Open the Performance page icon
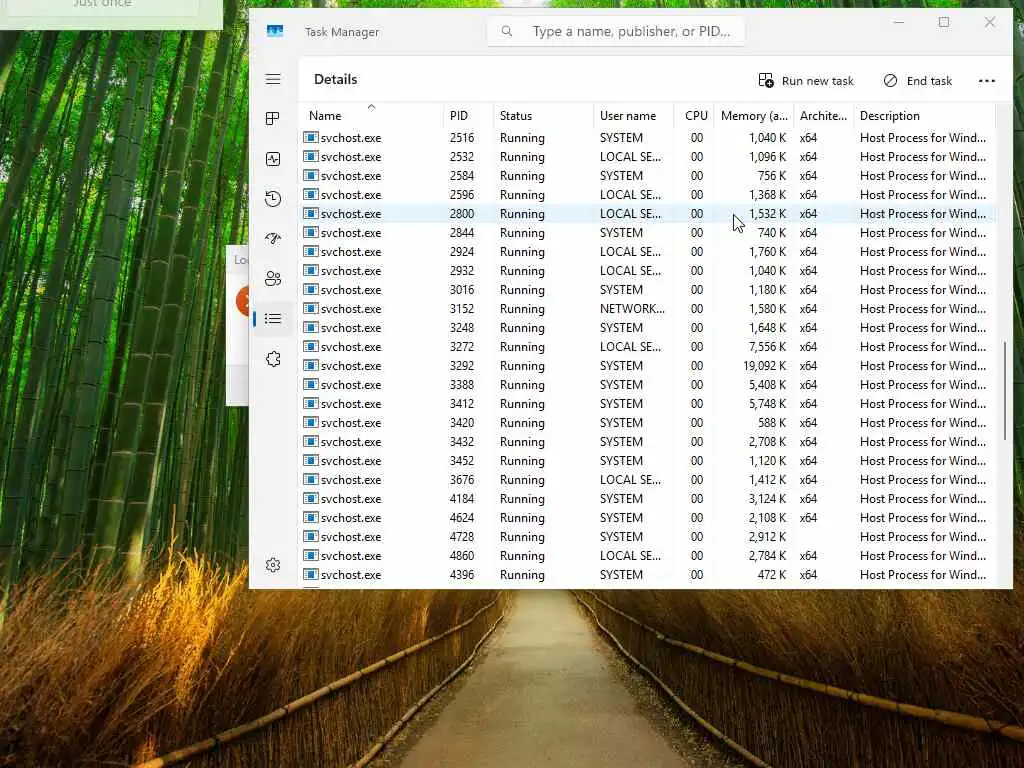Image resolution: width=1024 pixels, height=768 pixels. coord(273,159)
